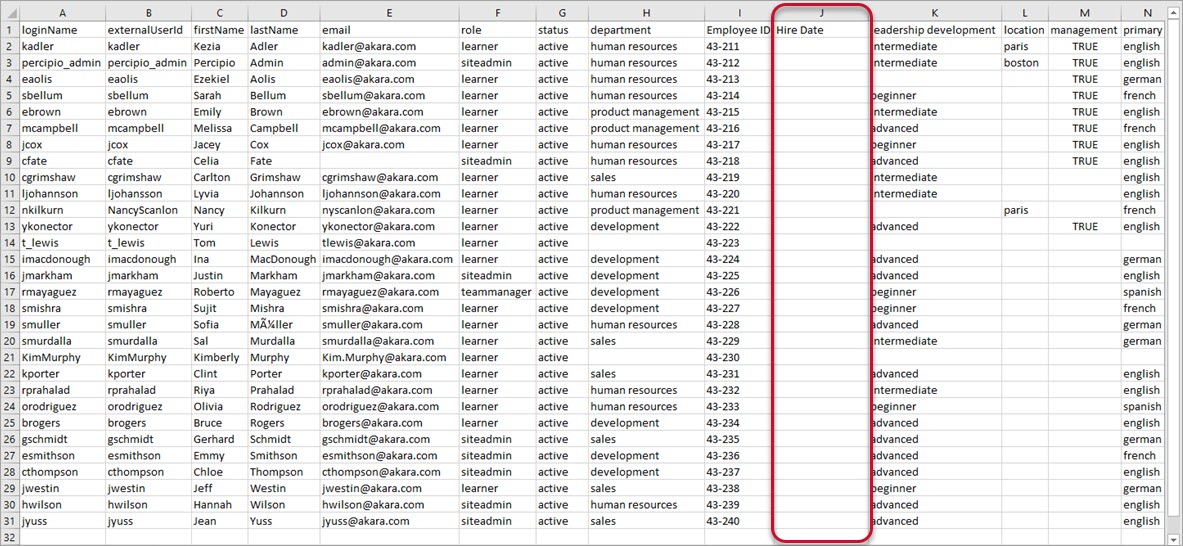Viewport: 1183px width, 546px height.
Task: Select row 1 header number
Action: pyautogui.click(x=9, y=30)
